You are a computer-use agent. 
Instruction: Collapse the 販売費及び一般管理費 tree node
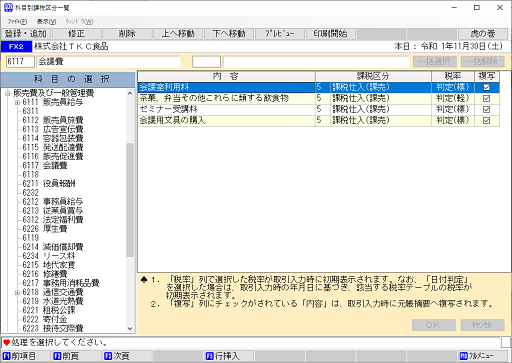tap(8, 94)
